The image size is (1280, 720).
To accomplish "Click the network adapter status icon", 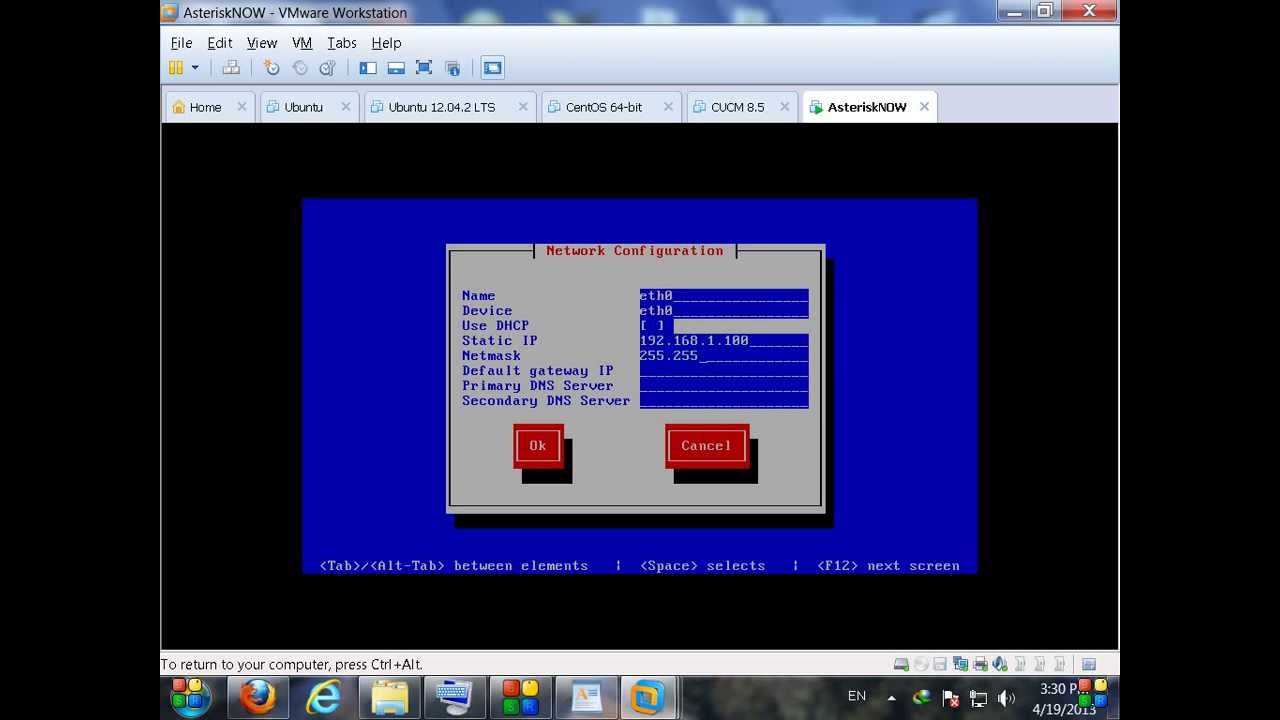I will (961, 664).
